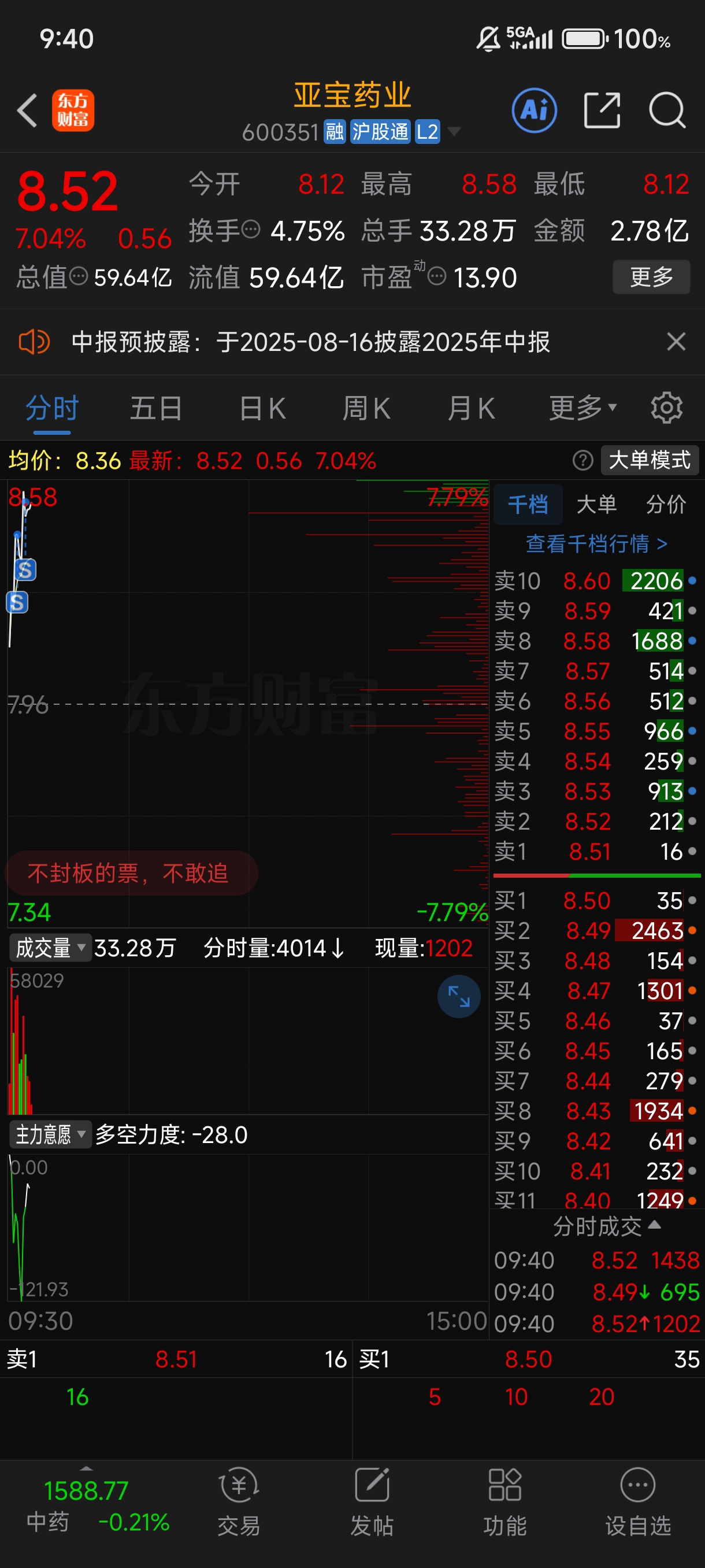Image resolution: width=705 pixels, height=1568 pixels.
Task: Switch to the 周K tab
Action: pos(367,408)
